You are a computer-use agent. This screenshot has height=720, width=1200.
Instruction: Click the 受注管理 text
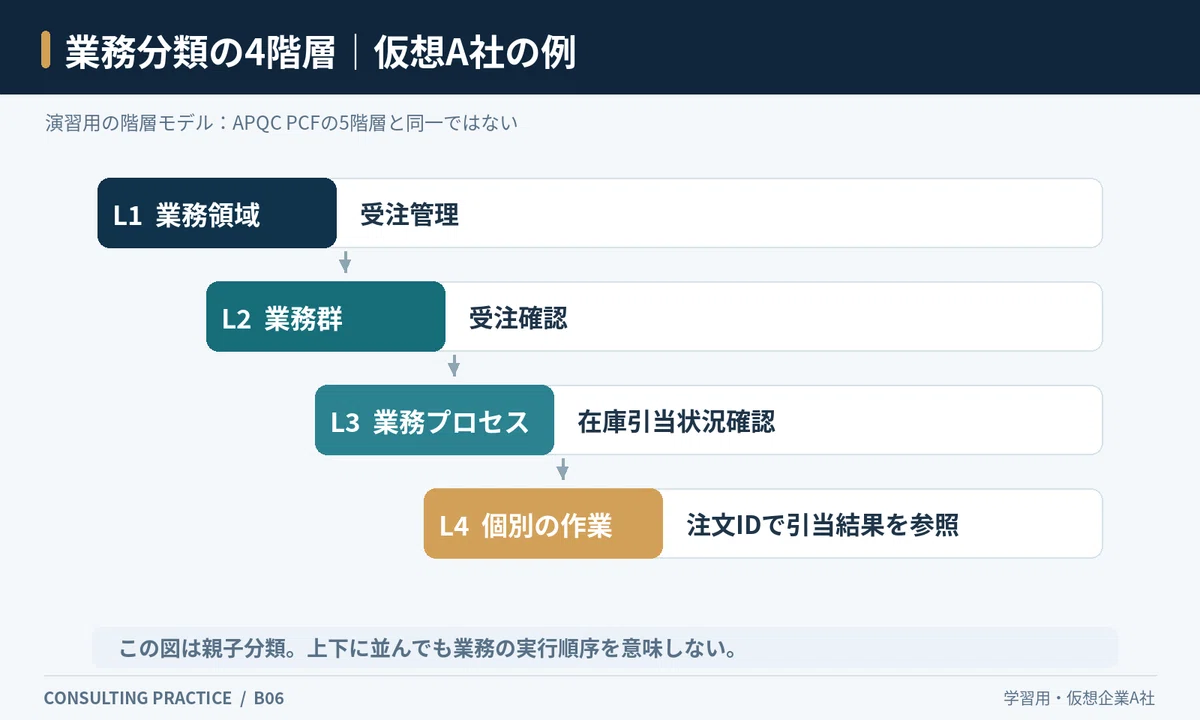point(410,214)
